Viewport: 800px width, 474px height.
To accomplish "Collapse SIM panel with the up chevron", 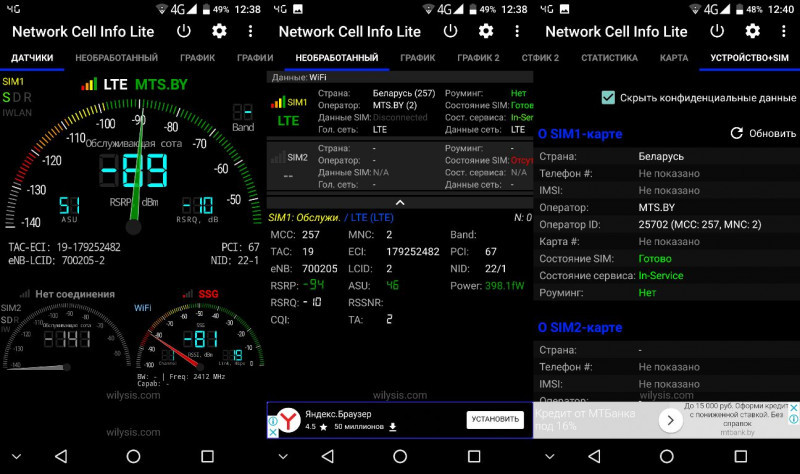I will point(400,203).
